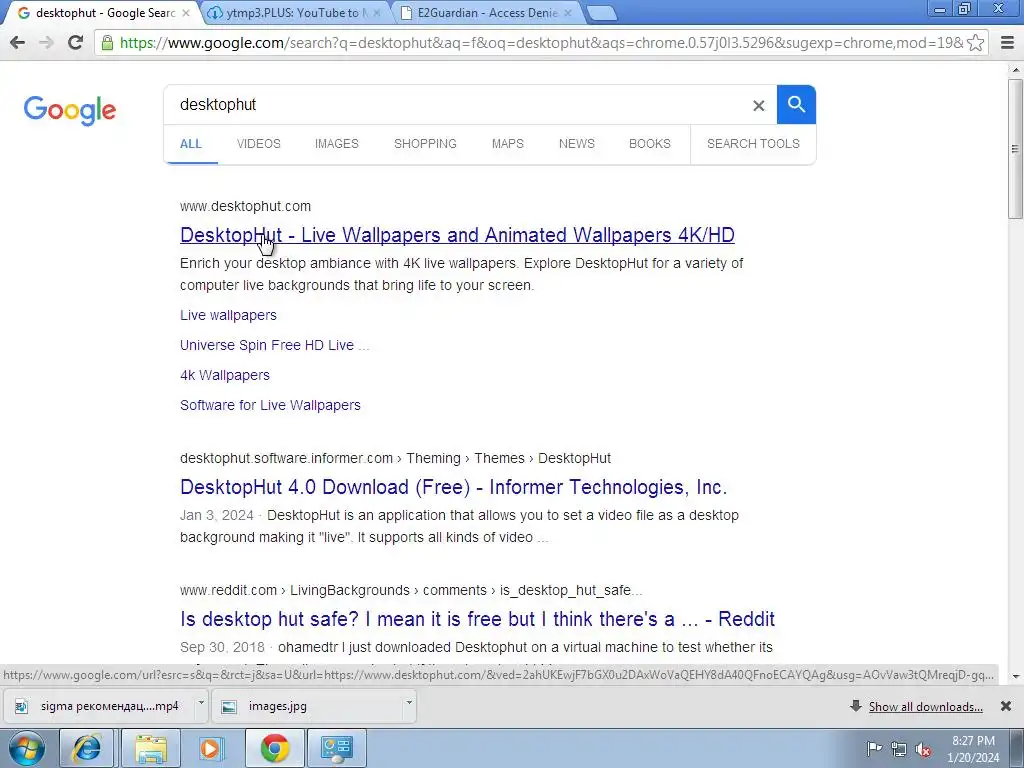The image size is (1024, 768).
Task: Select the VIDEOS search filter
Action: tap(259, 144)
